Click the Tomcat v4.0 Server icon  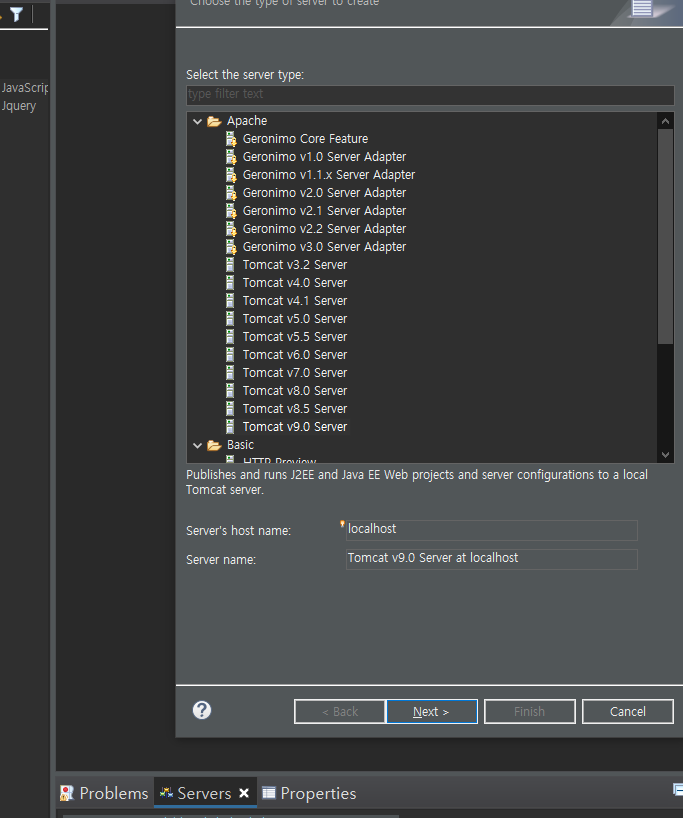230,283
